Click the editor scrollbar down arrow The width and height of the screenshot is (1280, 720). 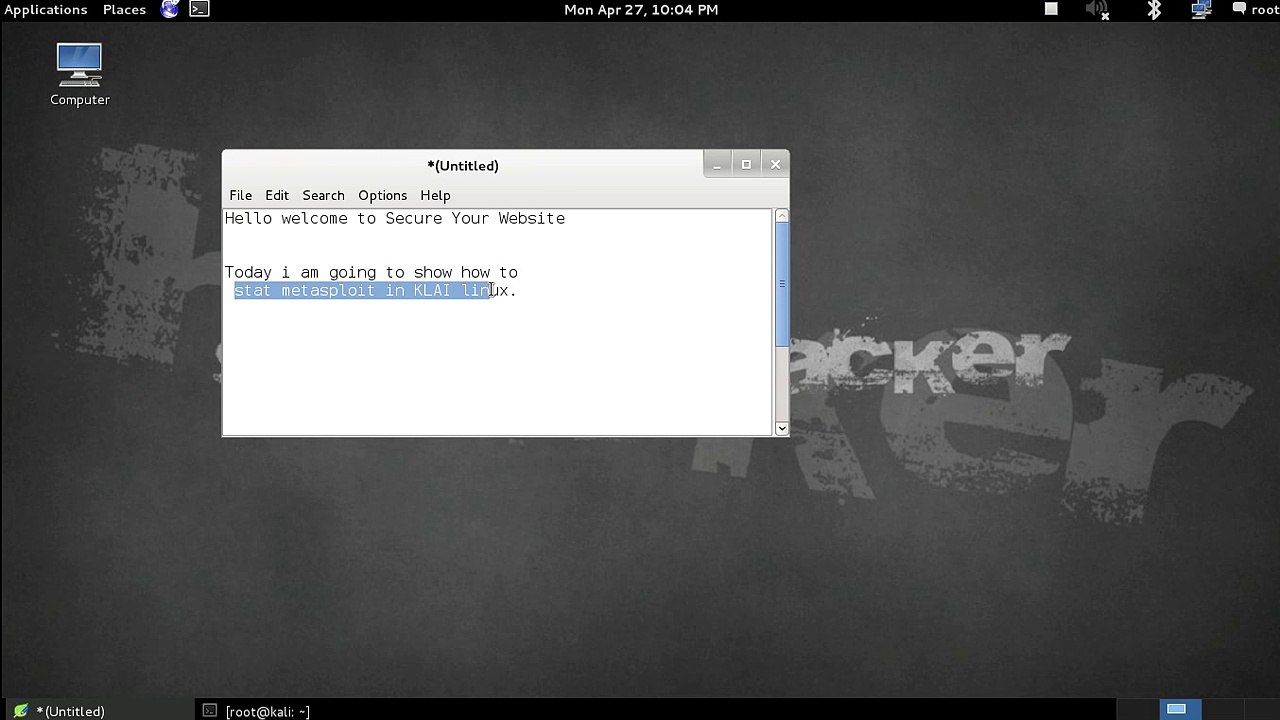[x=781, y=428]
